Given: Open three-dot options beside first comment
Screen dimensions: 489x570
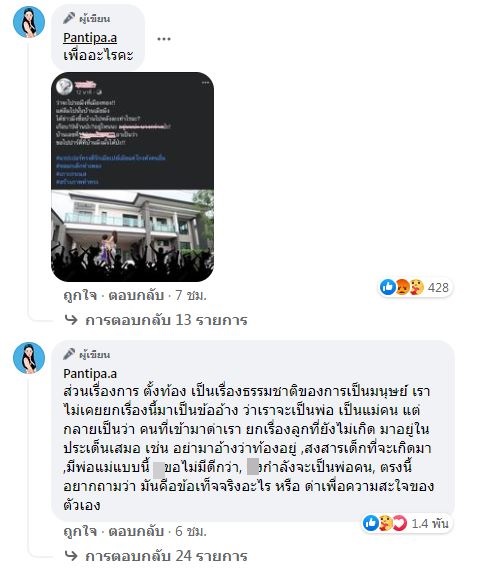Looking at the screenshot, I should [x=164, y=39].
